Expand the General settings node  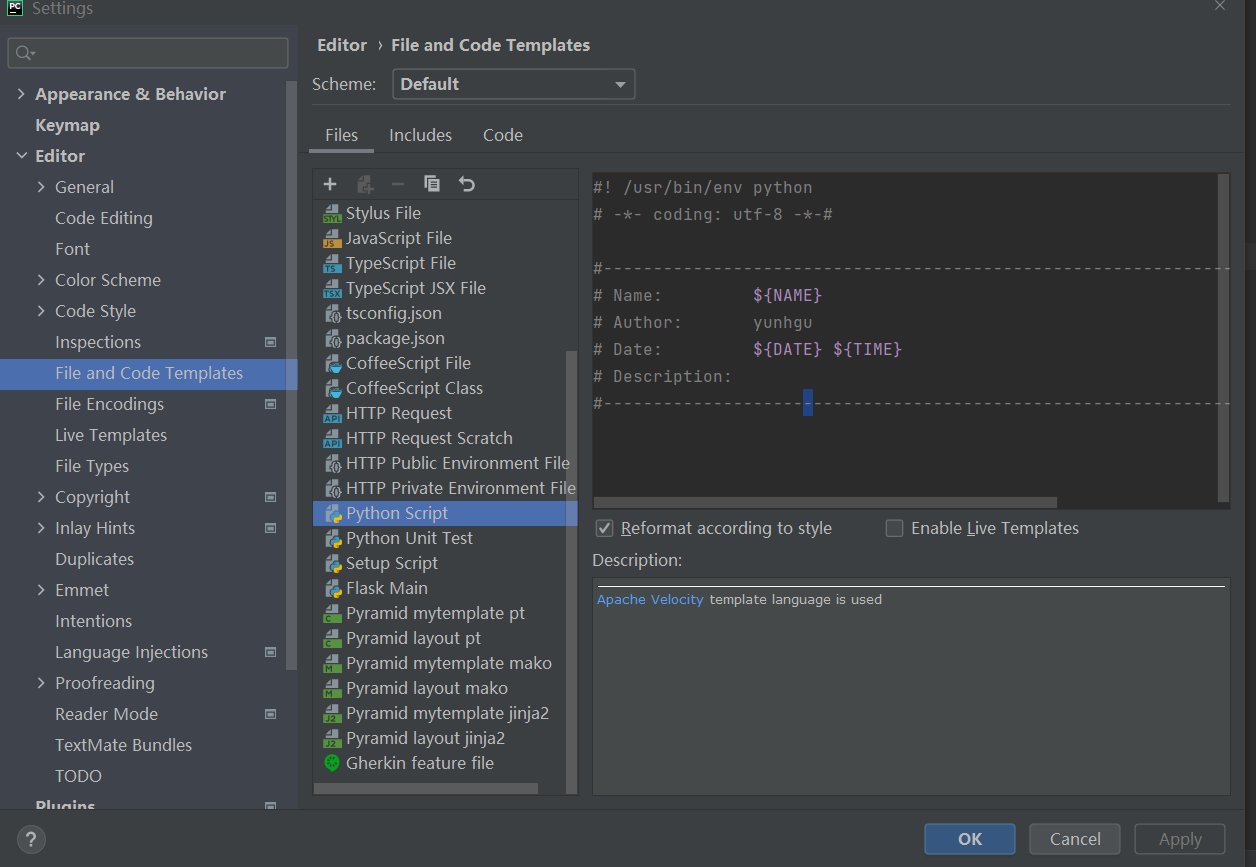coord(41,187)
